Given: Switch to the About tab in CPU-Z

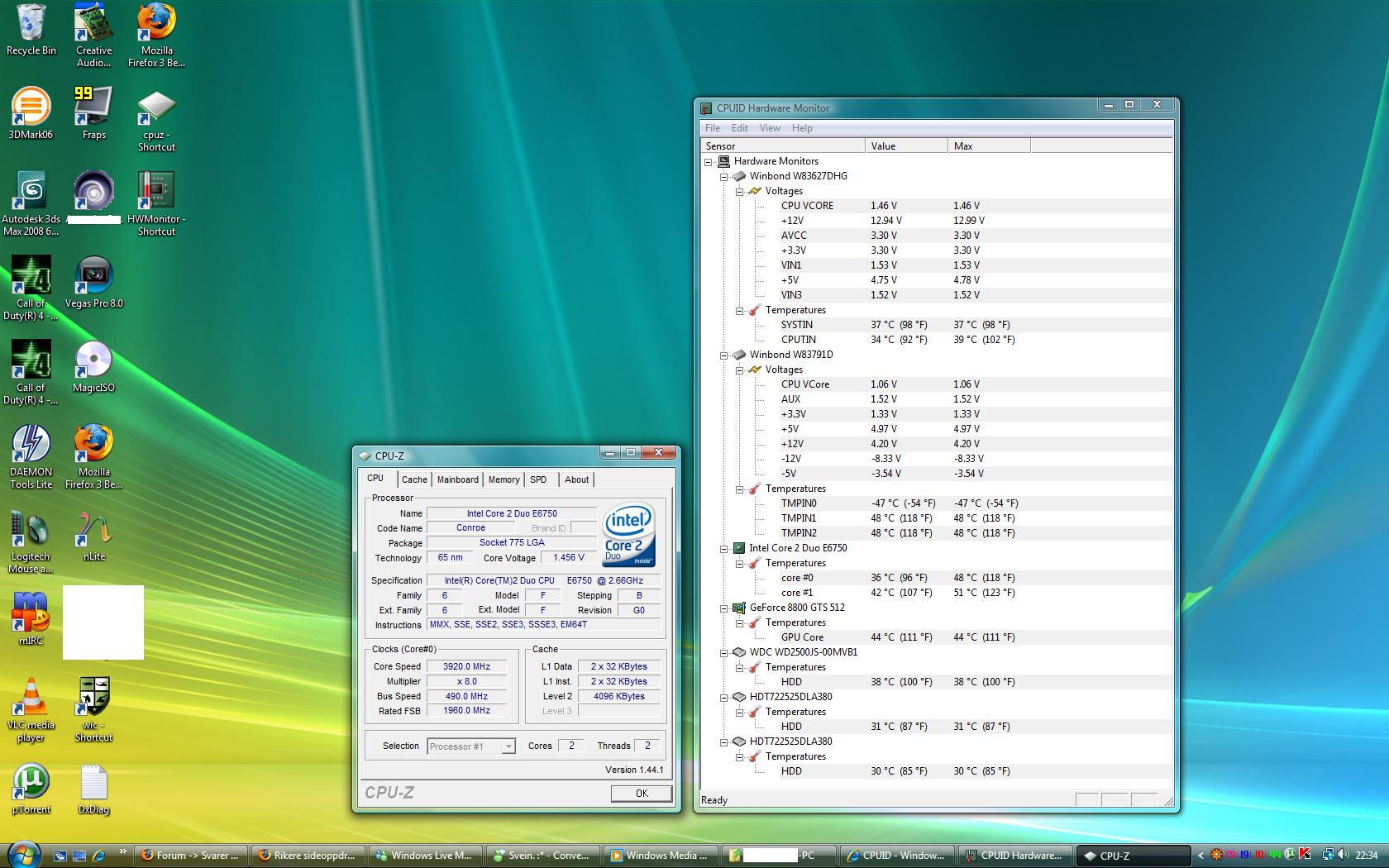Looking at the screenshot, I should 576,479.
